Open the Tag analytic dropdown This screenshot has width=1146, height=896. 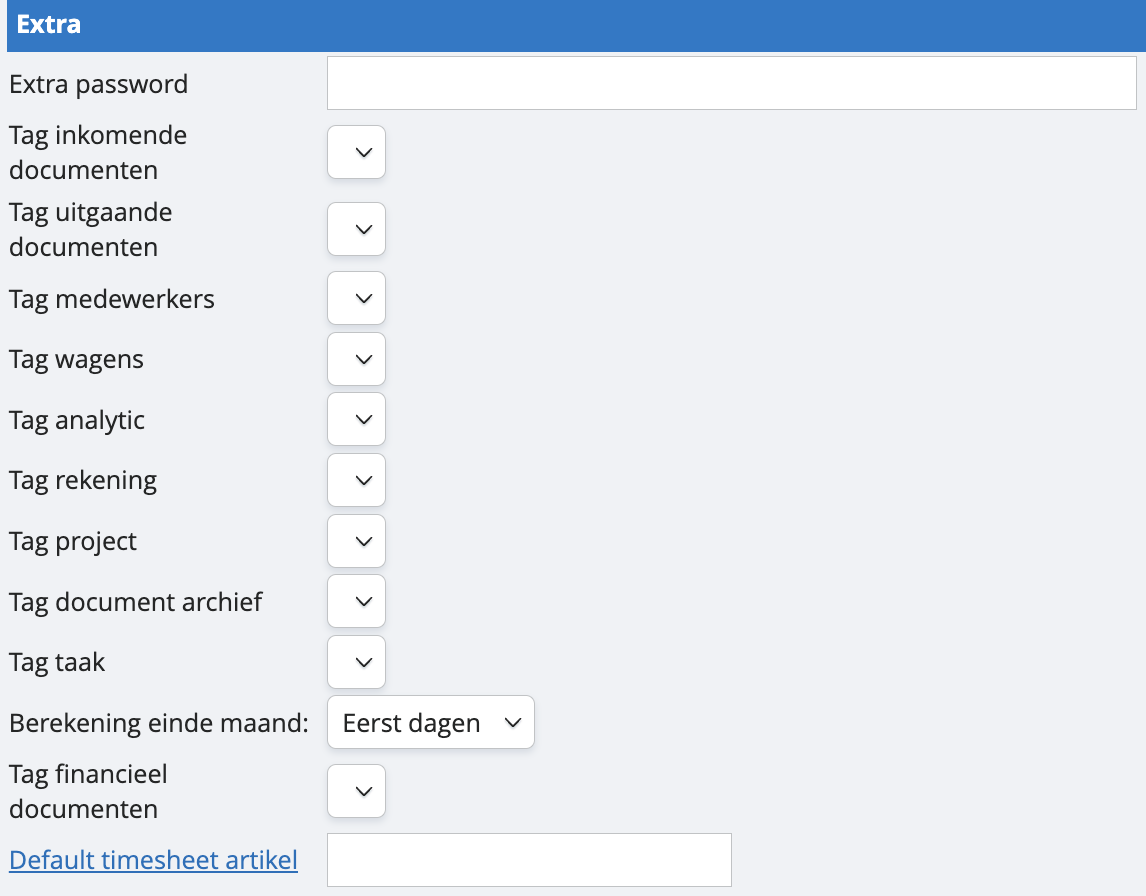(357, 420)
